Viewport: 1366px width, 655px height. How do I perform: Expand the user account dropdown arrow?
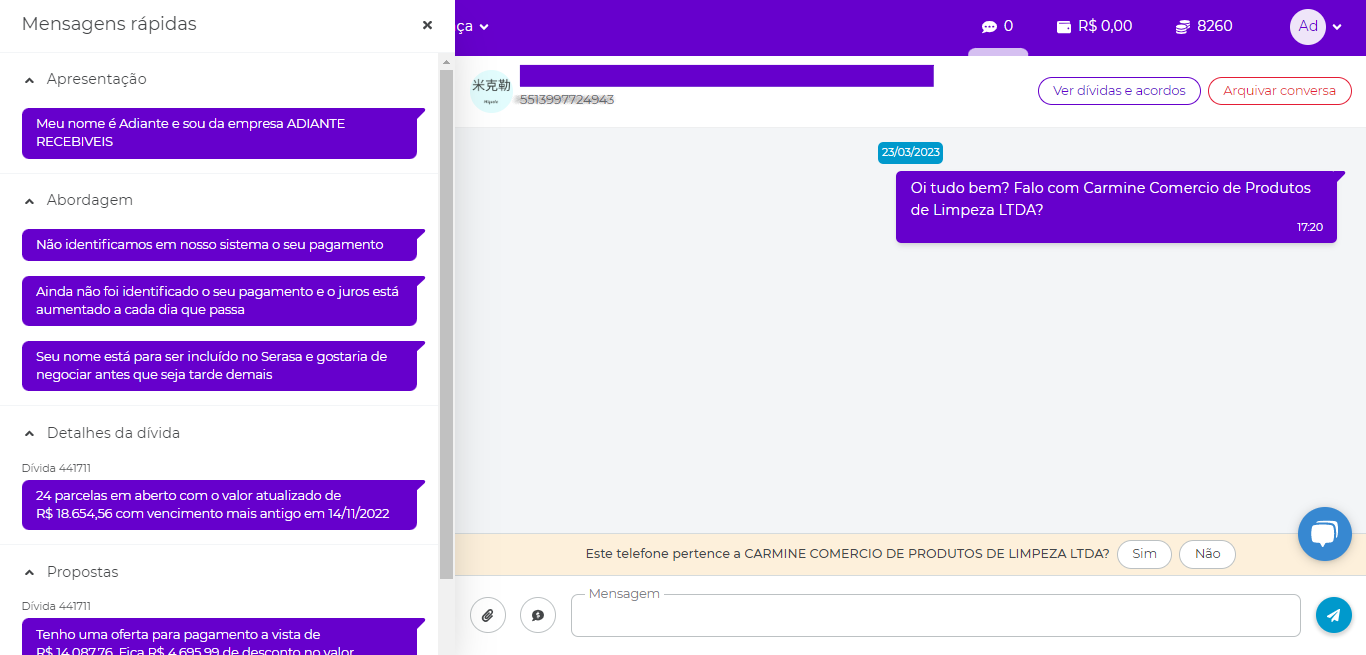1337,27
